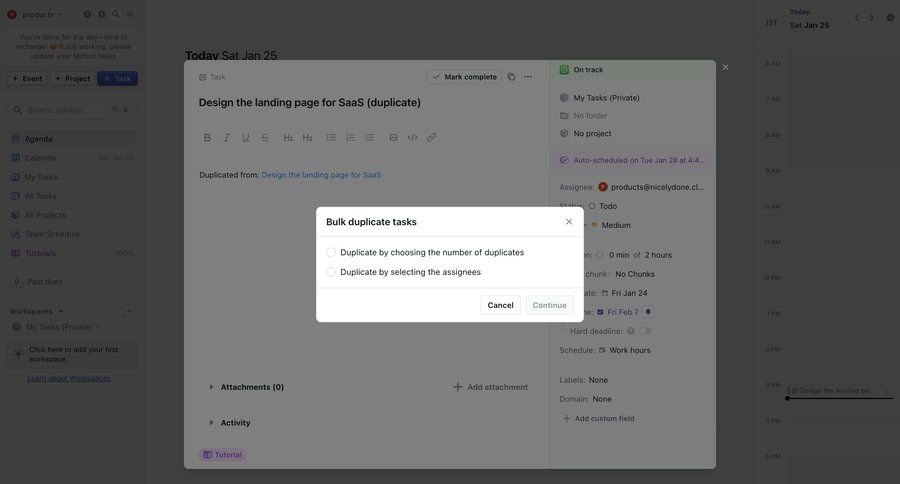This screenshot has width=900, height=484.
Task: Close the Bulk duplicate tasks dialog
Action: coord(569,222)
